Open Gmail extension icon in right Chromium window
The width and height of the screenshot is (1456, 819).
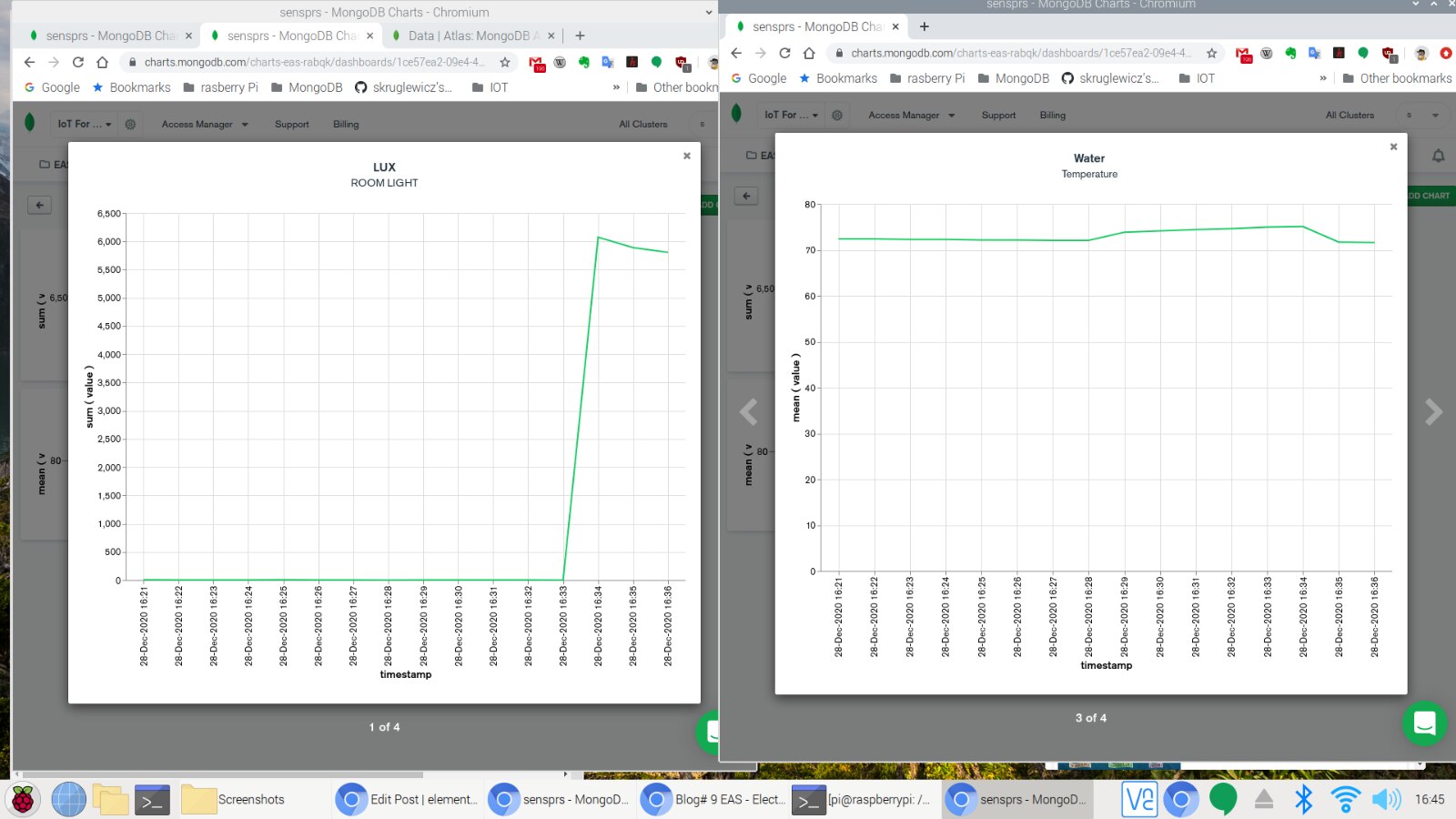click(1244, 54)
